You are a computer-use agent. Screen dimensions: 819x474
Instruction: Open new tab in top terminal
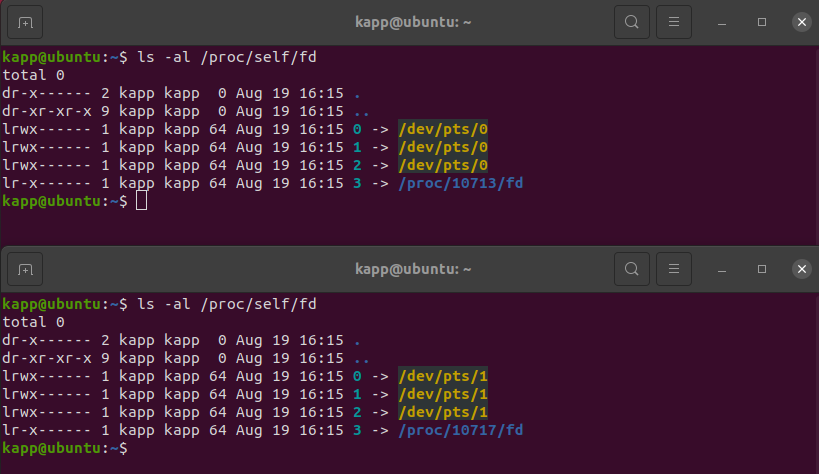(x=25, y=21)
